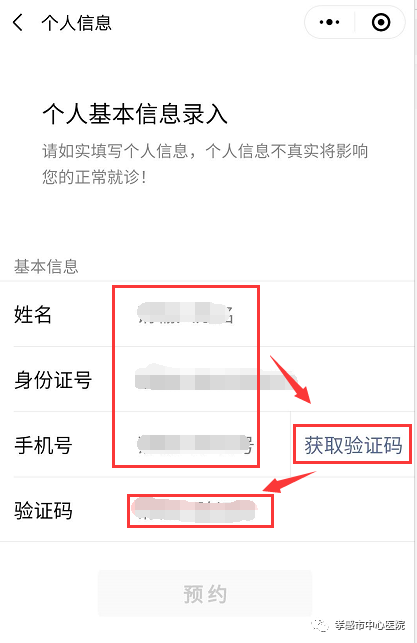Select the 验证码 field label

click(x=43, y=511)
